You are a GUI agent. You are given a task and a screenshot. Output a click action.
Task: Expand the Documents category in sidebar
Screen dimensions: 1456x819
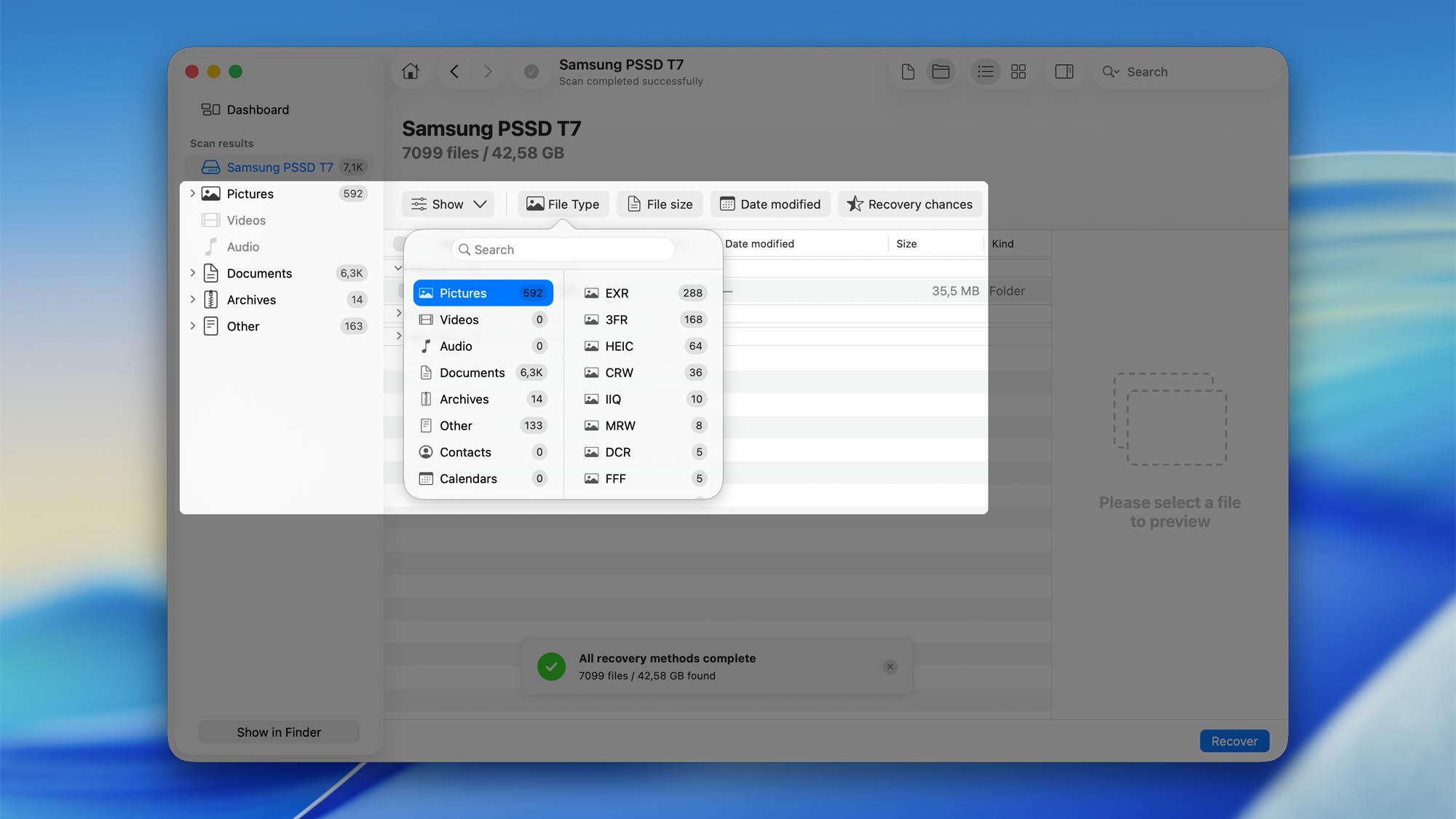pos(192,273)
